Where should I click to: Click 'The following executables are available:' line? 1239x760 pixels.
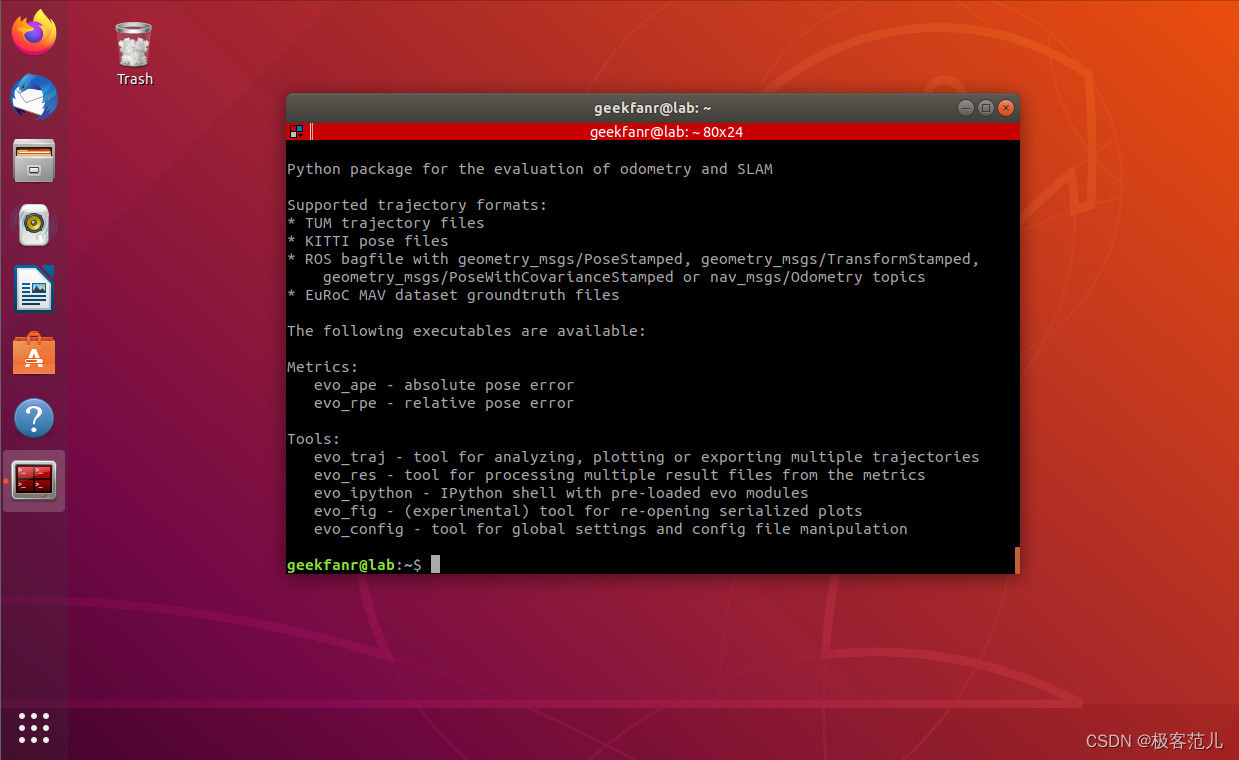pos(466,331)
